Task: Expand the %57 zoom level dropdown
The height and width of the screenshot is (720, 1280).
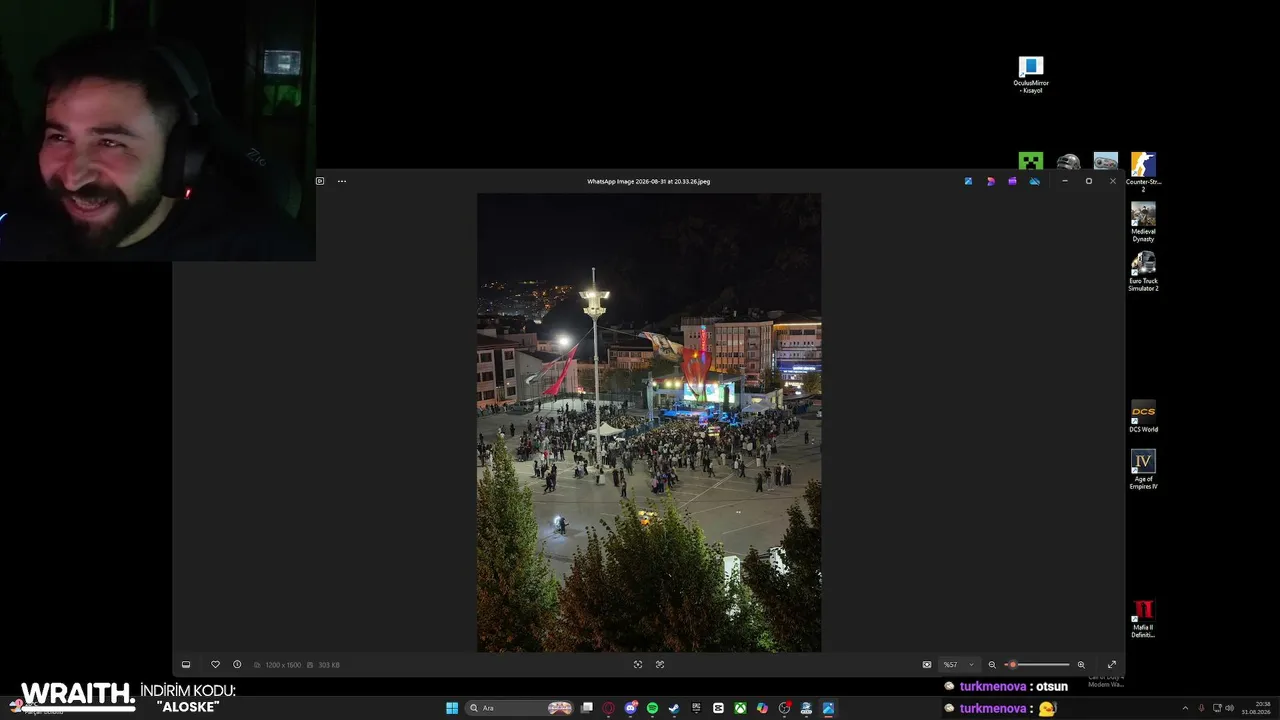Action: click(958, 665)
